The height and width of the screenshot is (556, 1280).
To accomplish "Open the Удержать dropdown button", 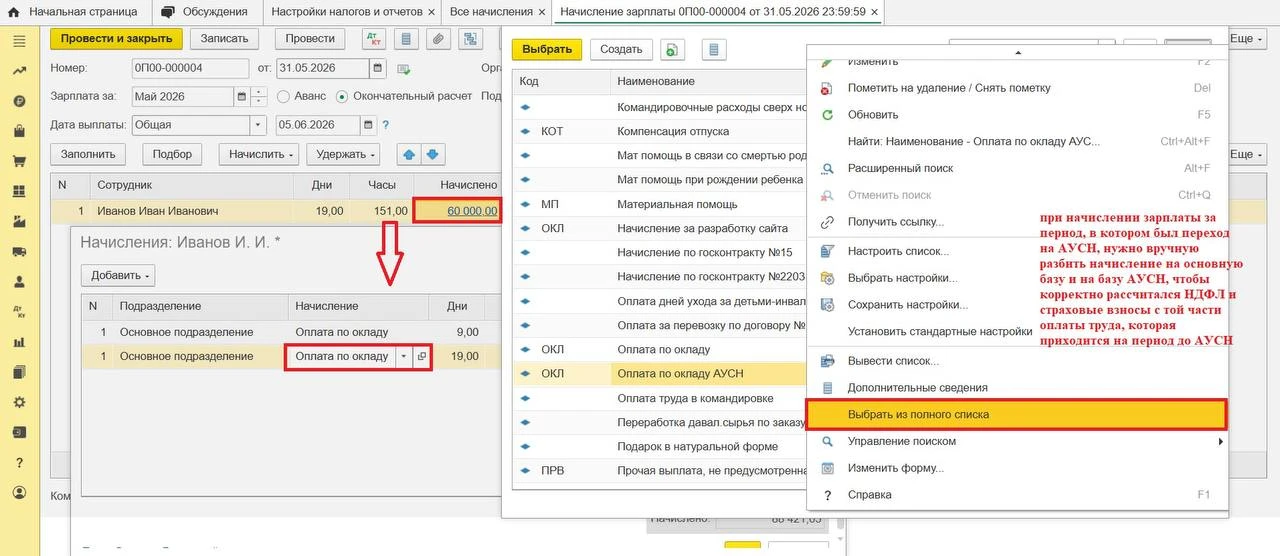I will 343,154.
